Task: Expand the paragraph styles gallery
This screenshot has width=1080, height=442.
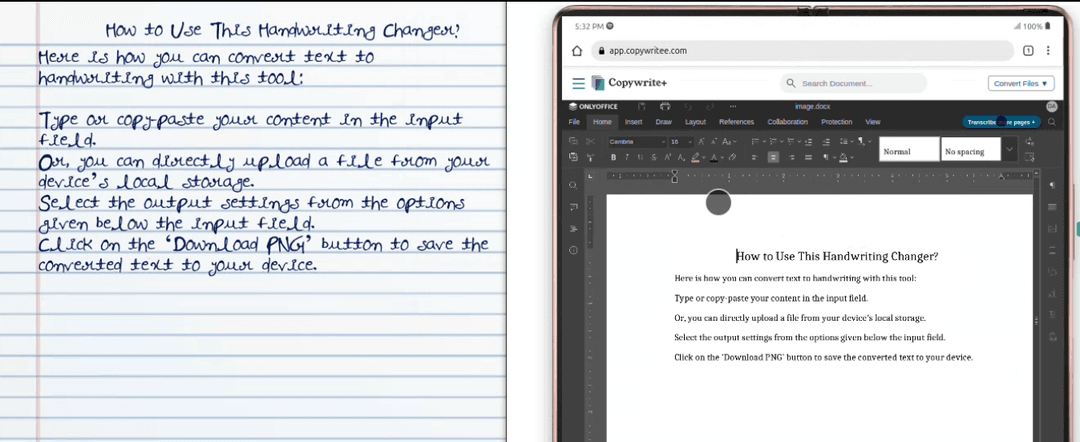Action: click(x=1010, y=149)
